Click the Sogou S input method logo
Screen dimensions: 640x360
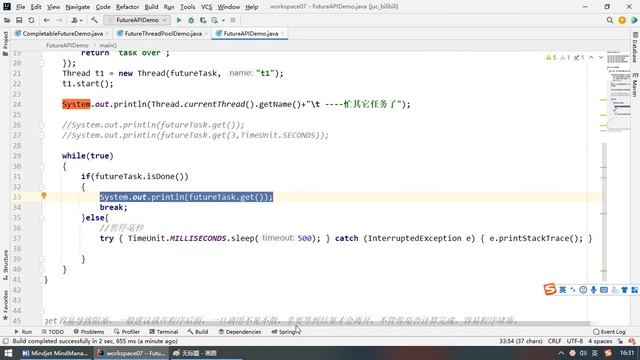[x=550, y=289]
